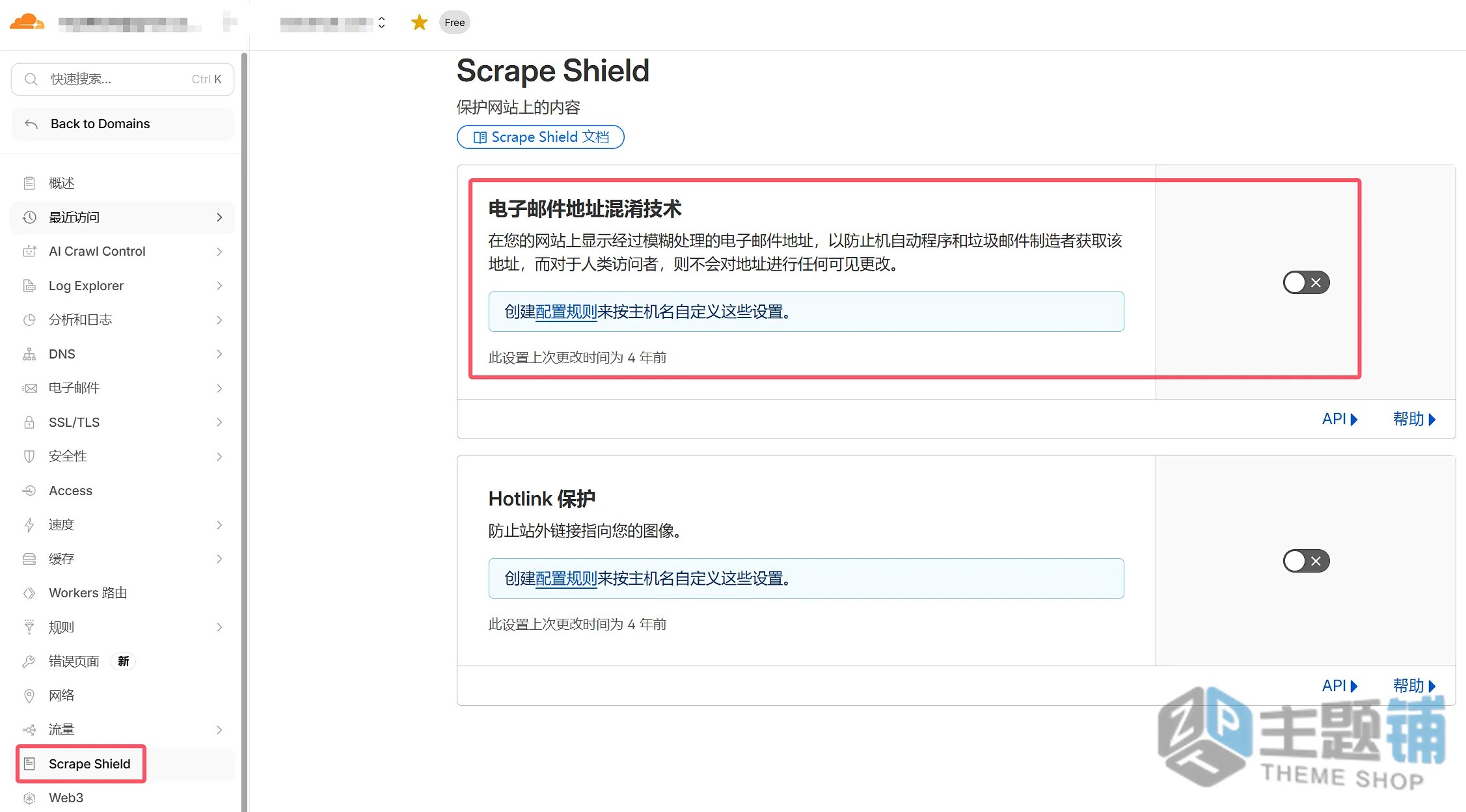The image size is (1466, 812).
Task: Expand API under the Hotlink 保护 card
Action: pyautogui.click(x=1339, y=686)
